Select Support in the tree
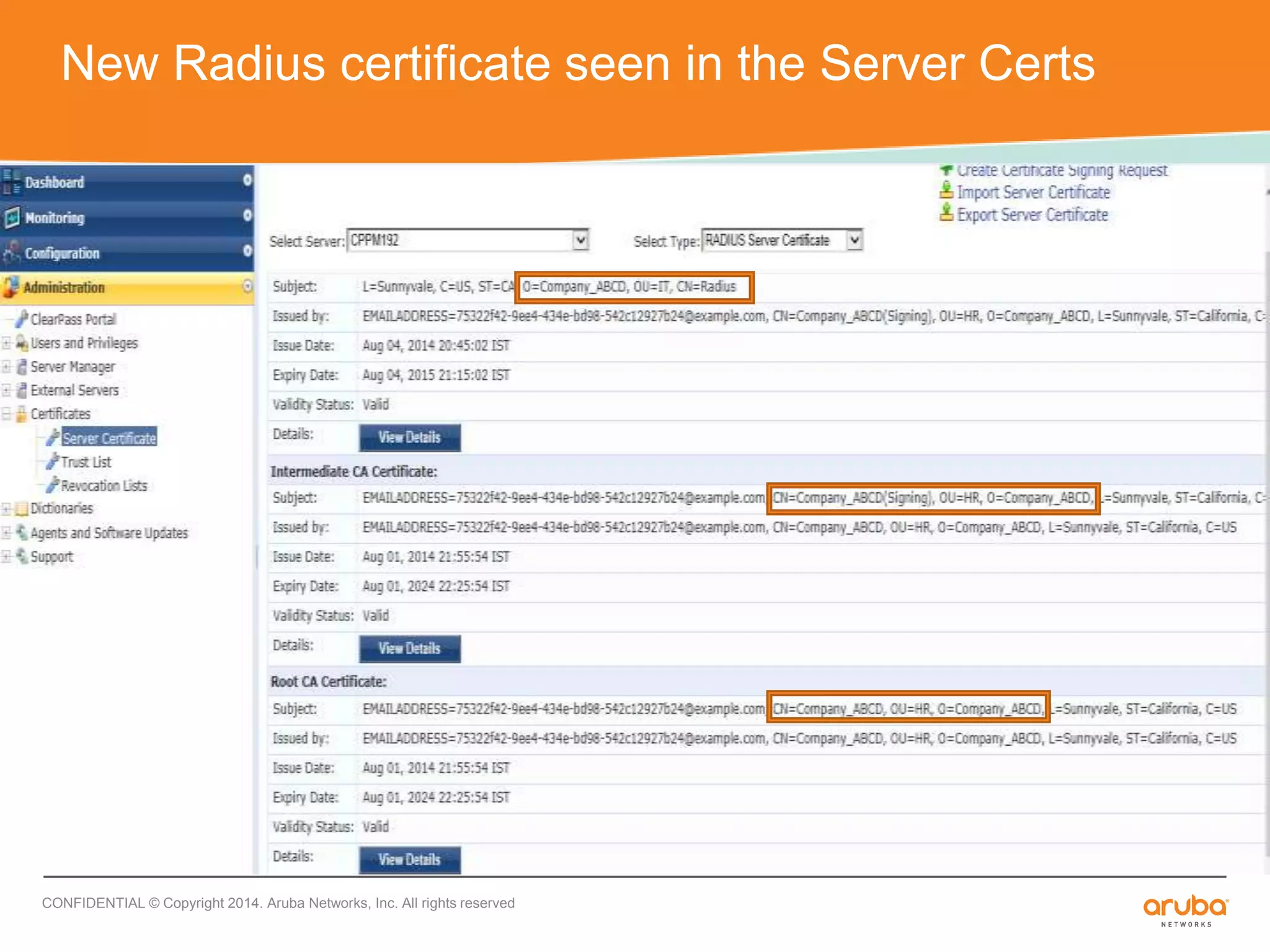 point(52,556)
